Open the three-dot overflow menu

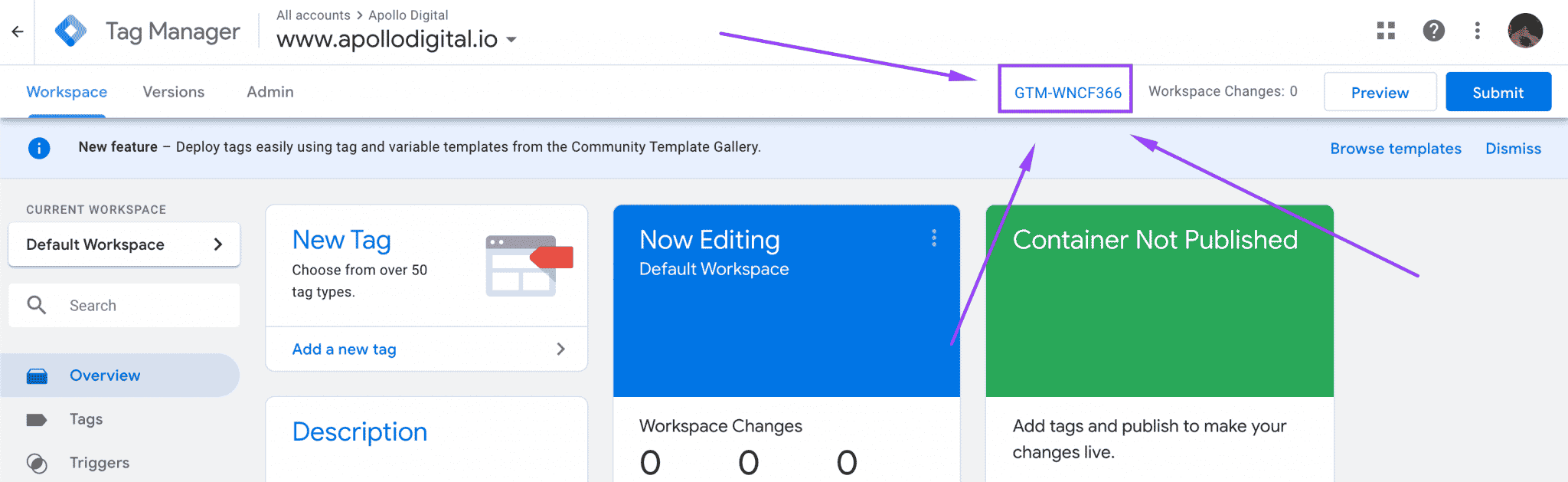1477,31
